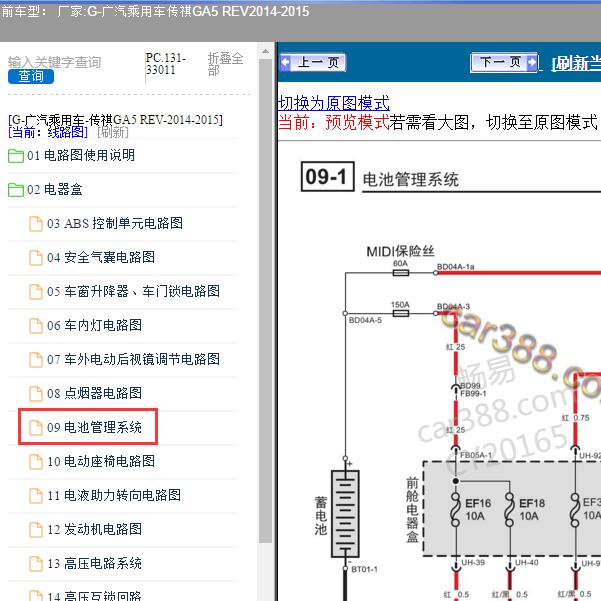Click the 当前：线路图 label
The height and width of the screenshot is (601, 601).
tap(48, 133)
